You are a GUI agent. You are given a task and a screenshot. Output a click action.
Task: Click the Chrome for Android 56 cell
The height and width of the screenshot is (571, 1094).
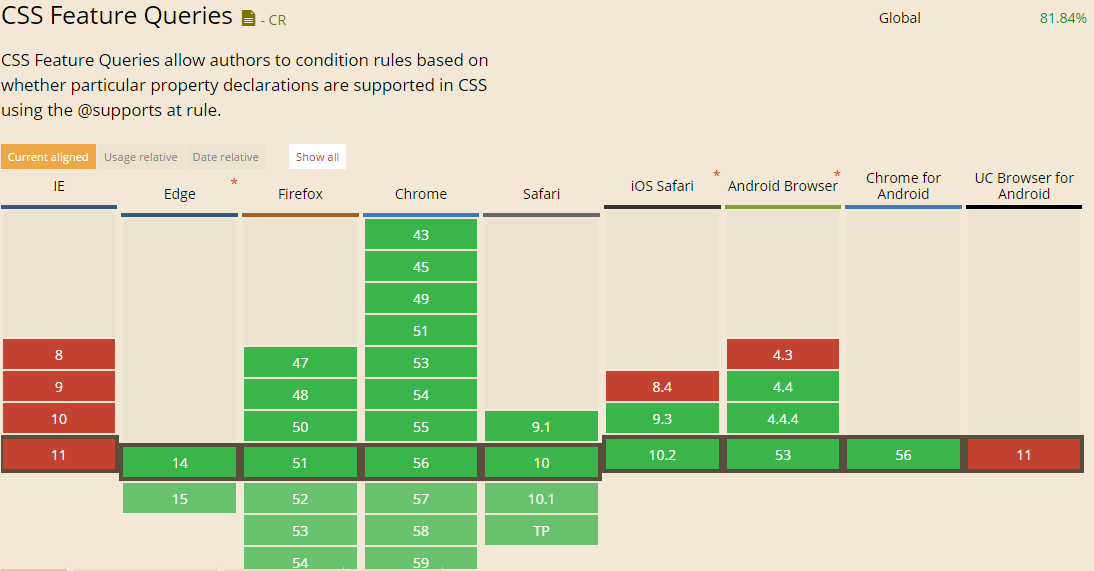[x=904, y=455]
